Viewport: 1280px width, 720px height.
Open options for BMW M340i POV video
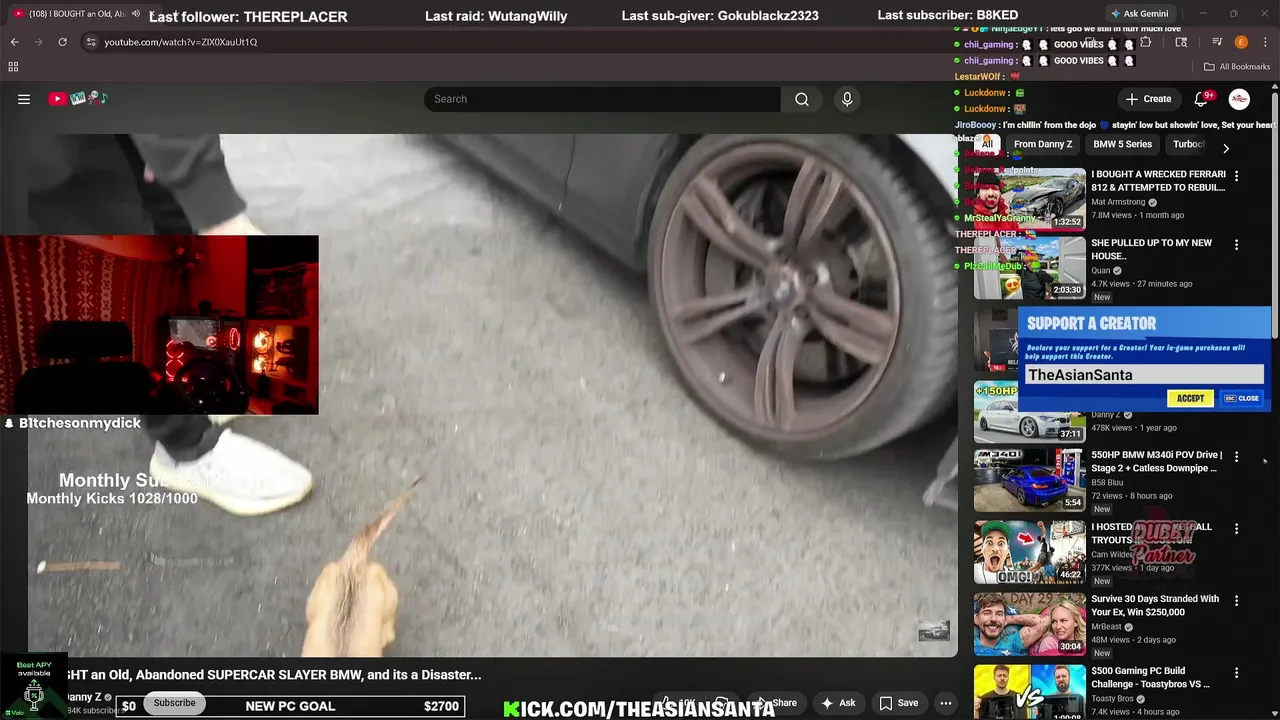click(x=1236, y=457)
